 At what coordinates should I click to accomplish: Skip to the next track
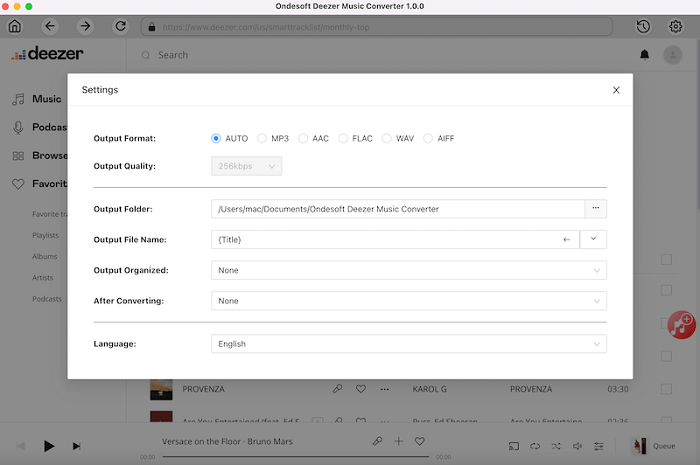click(76, 446)
